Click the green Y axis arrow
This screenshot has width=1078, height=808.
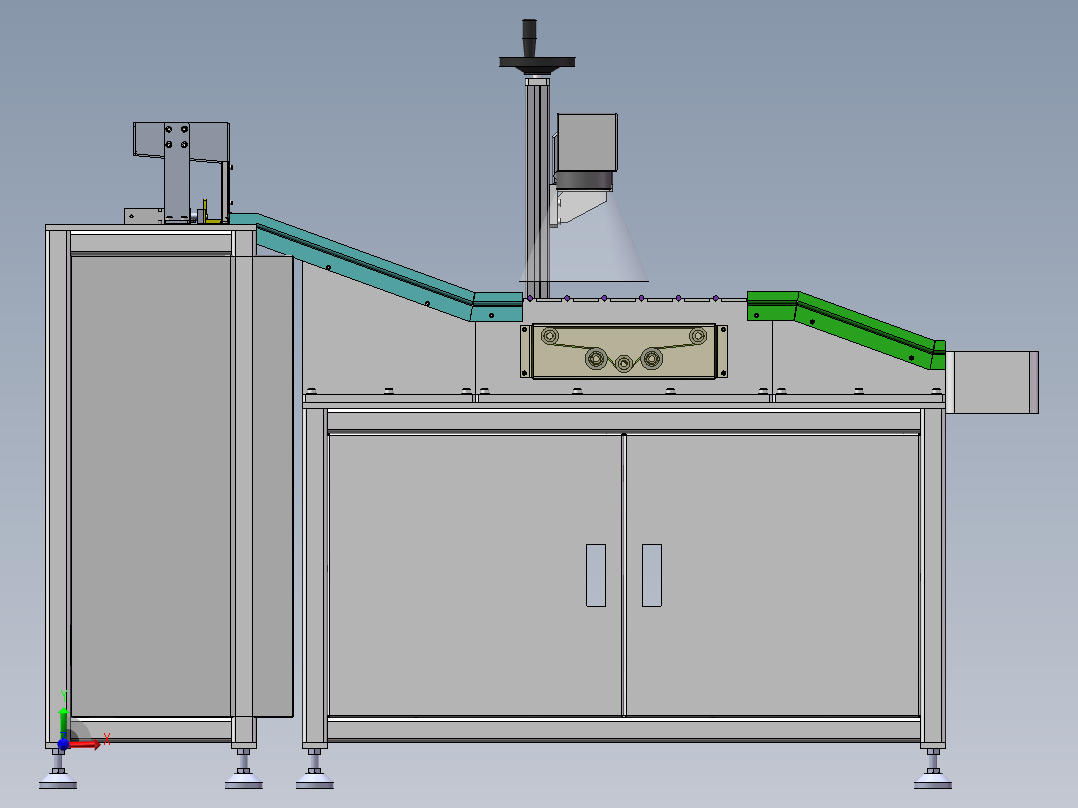pos(63,721)
